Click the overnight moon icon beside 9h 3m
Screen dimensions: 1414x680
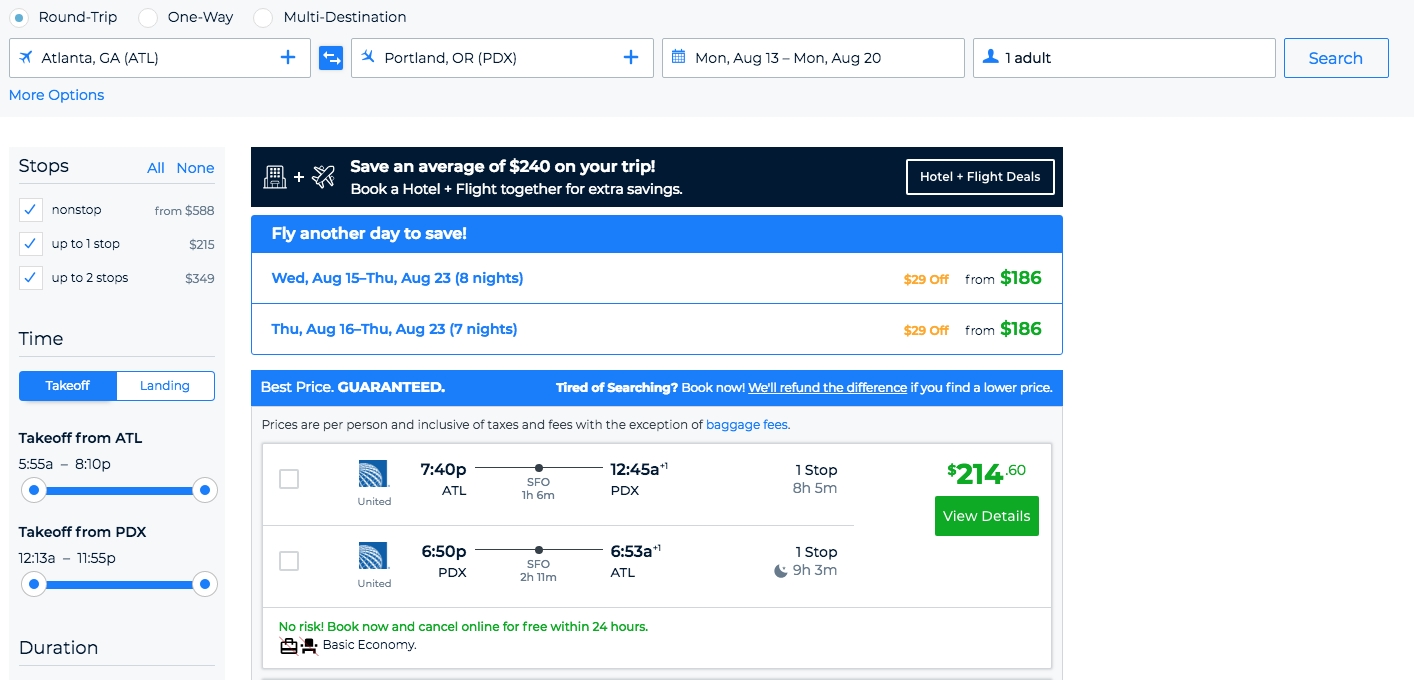(x=780, y=571)
